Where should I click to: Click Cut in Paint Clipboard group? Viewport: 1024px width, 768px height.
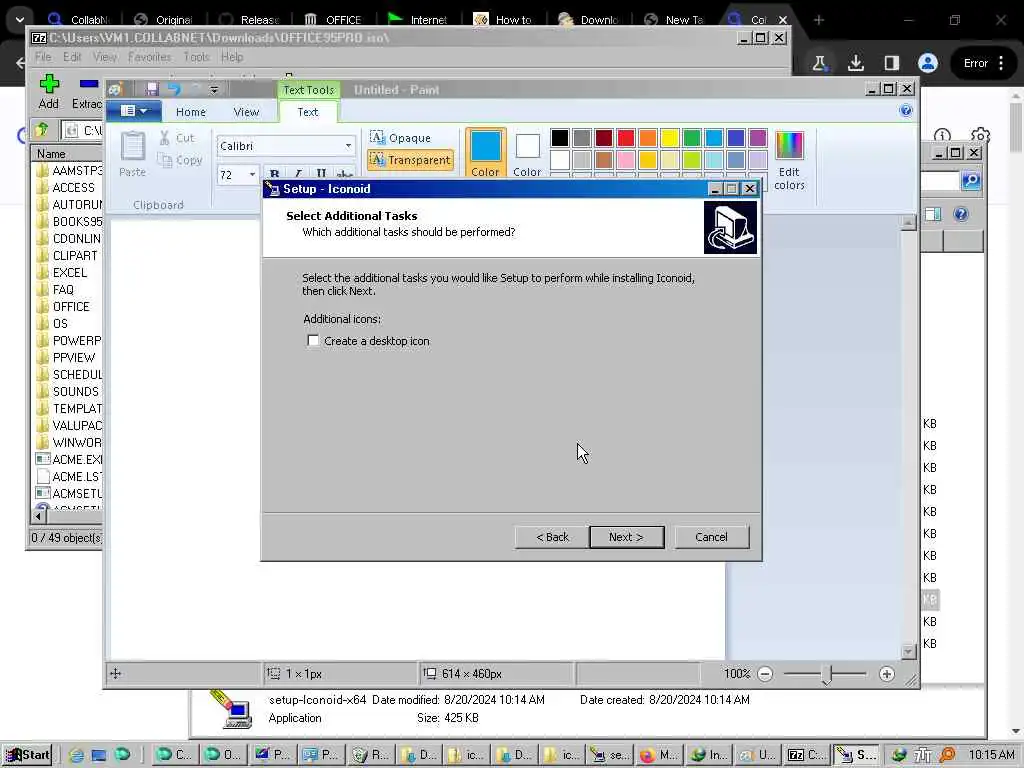pyautogui.click(x=177, y=138)
